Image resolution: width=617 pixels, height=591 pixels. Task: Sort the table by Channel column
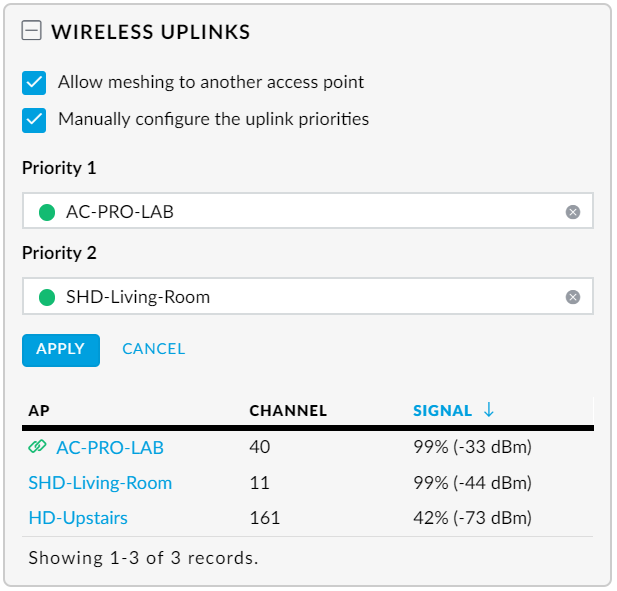coord(288,411)
